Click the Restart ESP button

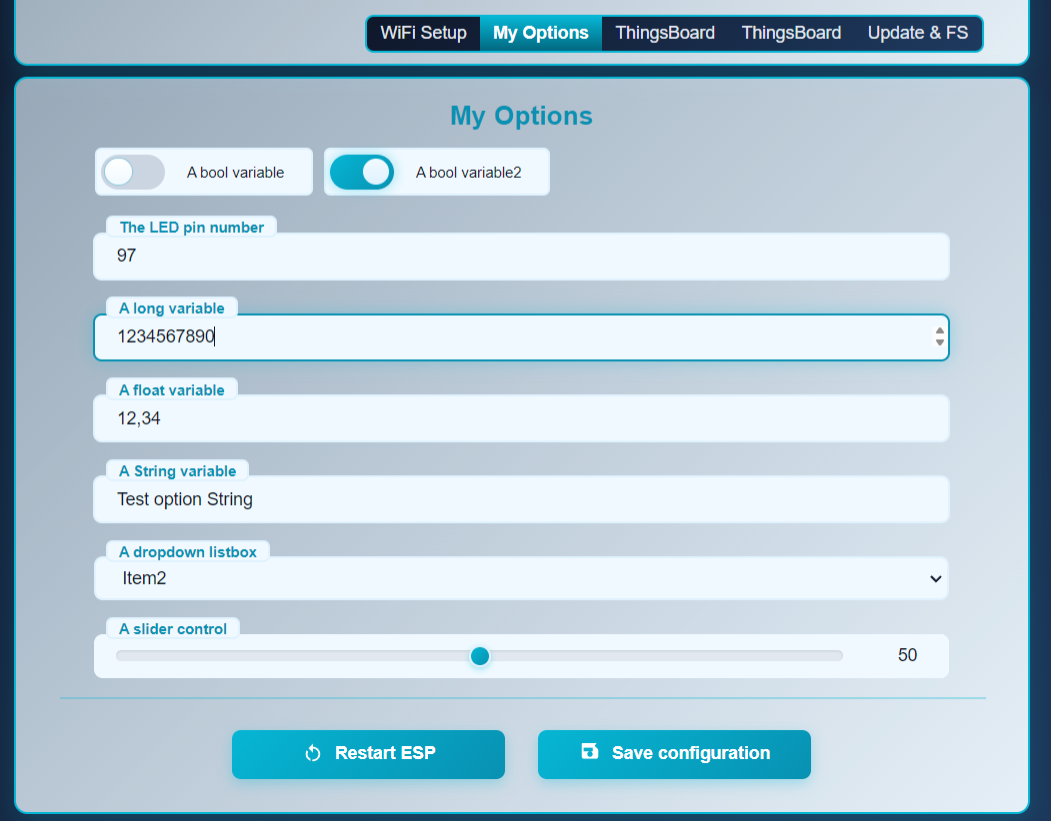click(369, 754)
